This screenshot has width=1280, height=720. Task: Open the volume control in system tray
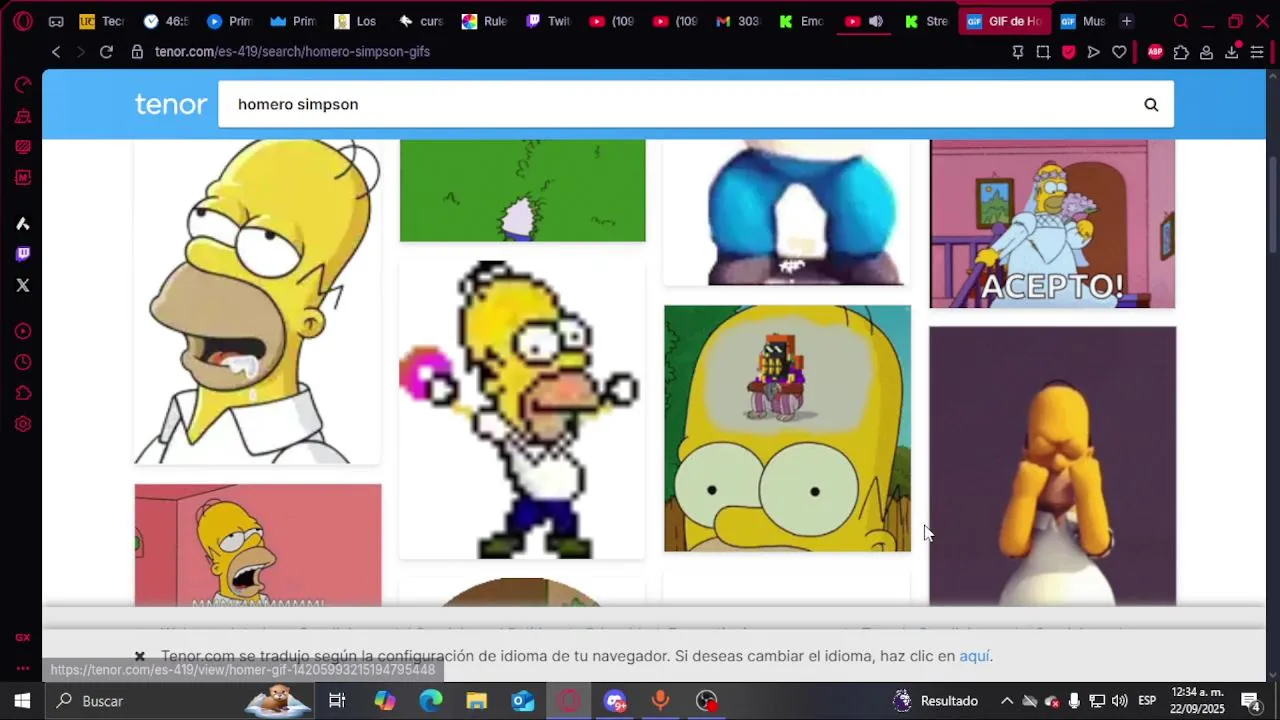pyautogui.click(x=1120, y=701)
